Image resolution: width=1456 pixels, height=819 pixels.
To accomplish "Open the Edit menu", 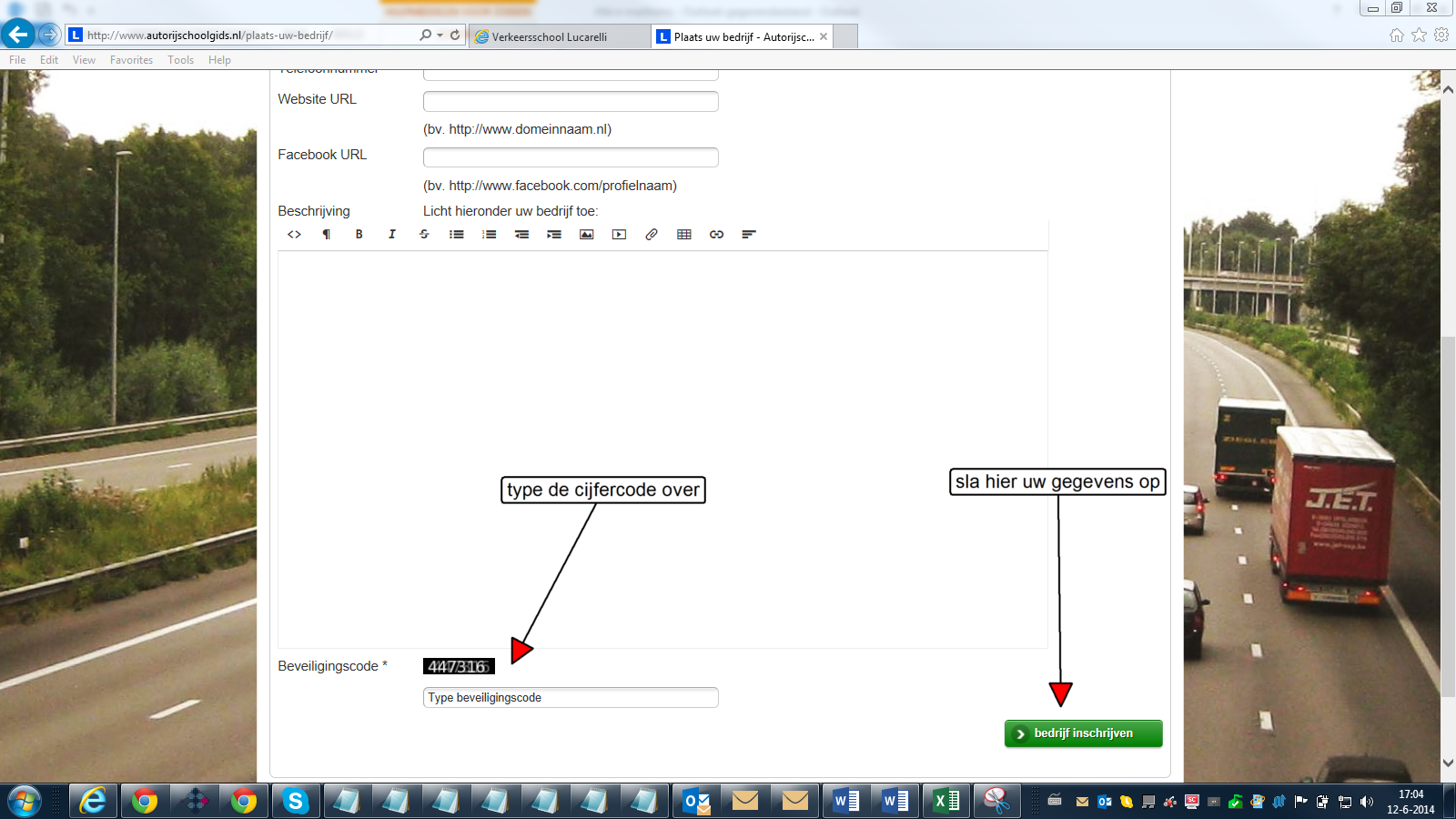I will [x=49, y=60].
